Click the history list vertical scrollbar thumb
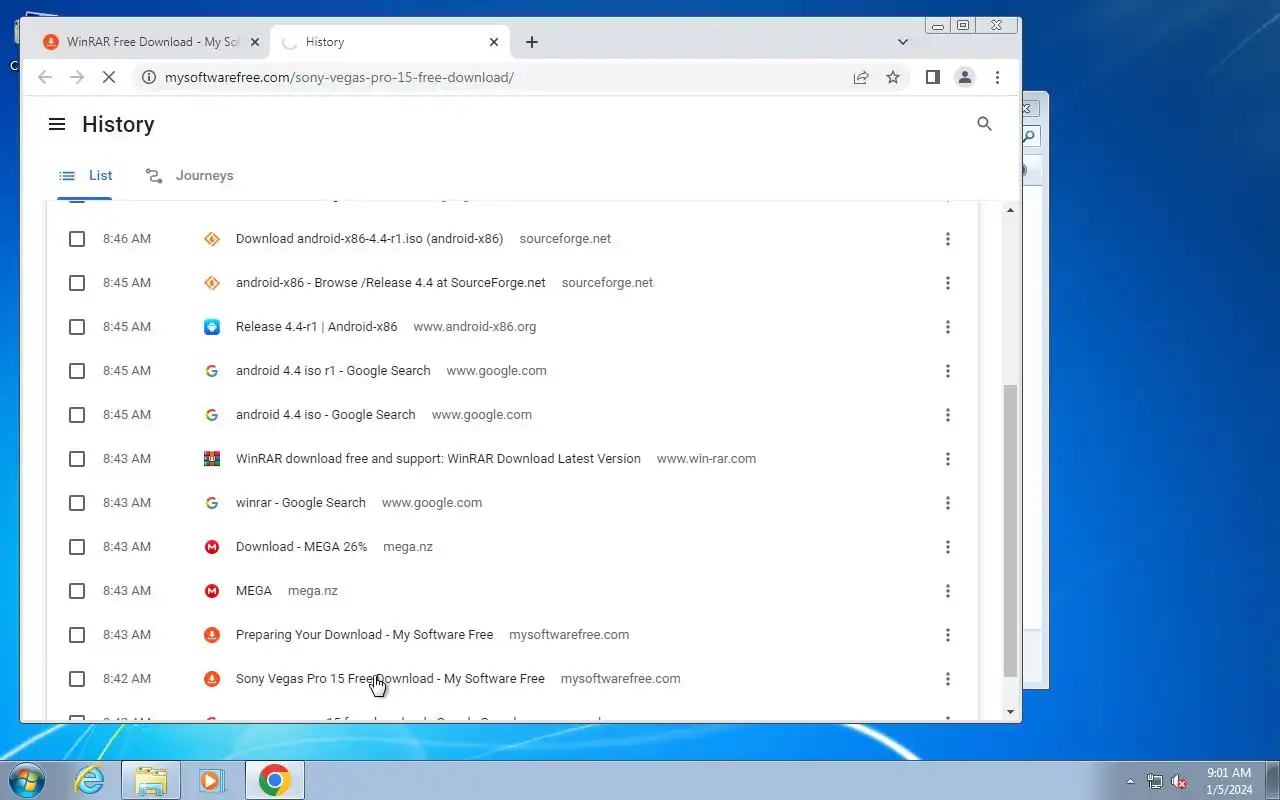Screen dimensions: 1280x800 [x=1010, y=530]
